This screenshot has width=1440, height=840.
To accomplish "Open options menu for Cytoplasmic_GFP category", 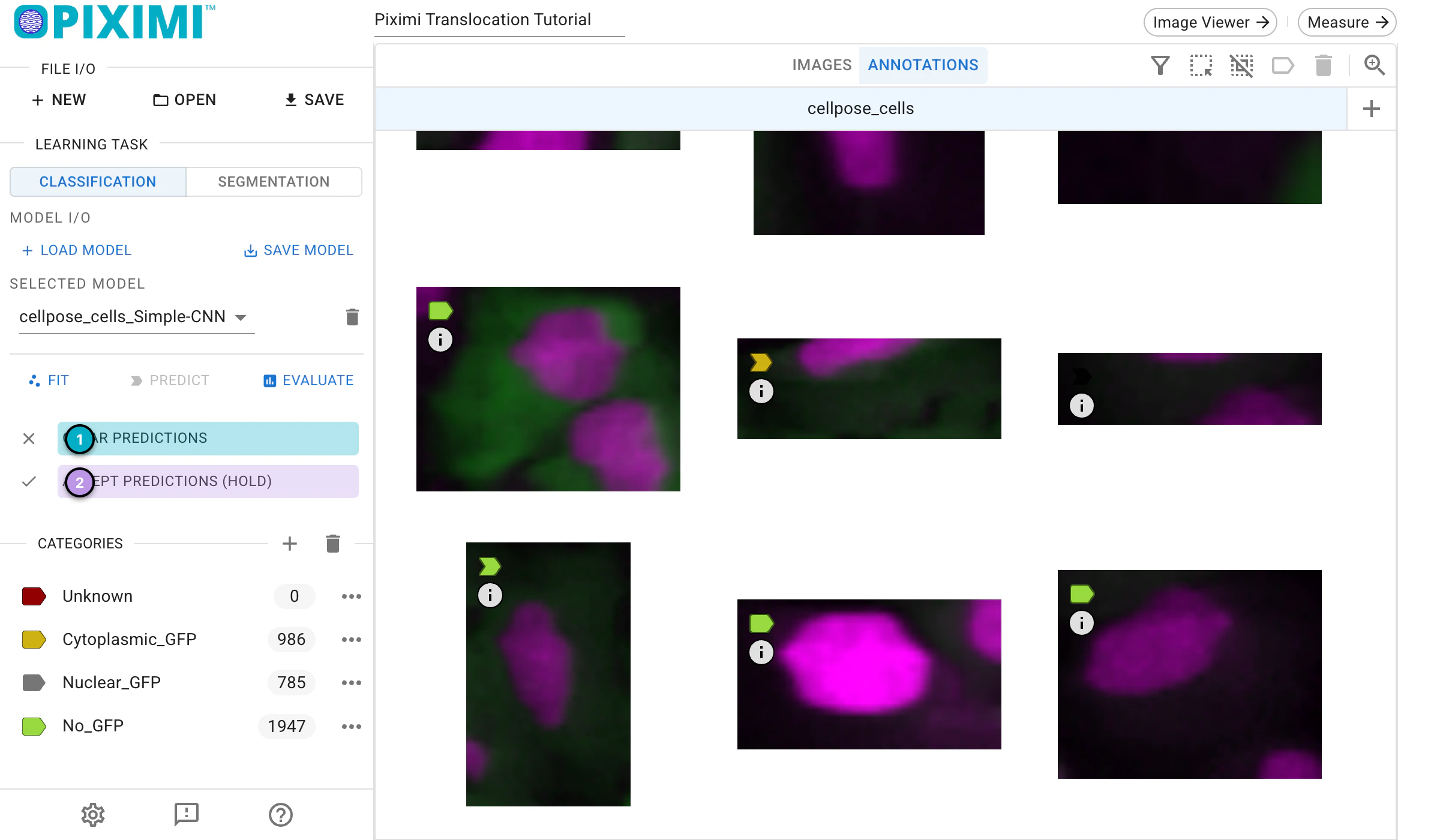I will [352, 640].
